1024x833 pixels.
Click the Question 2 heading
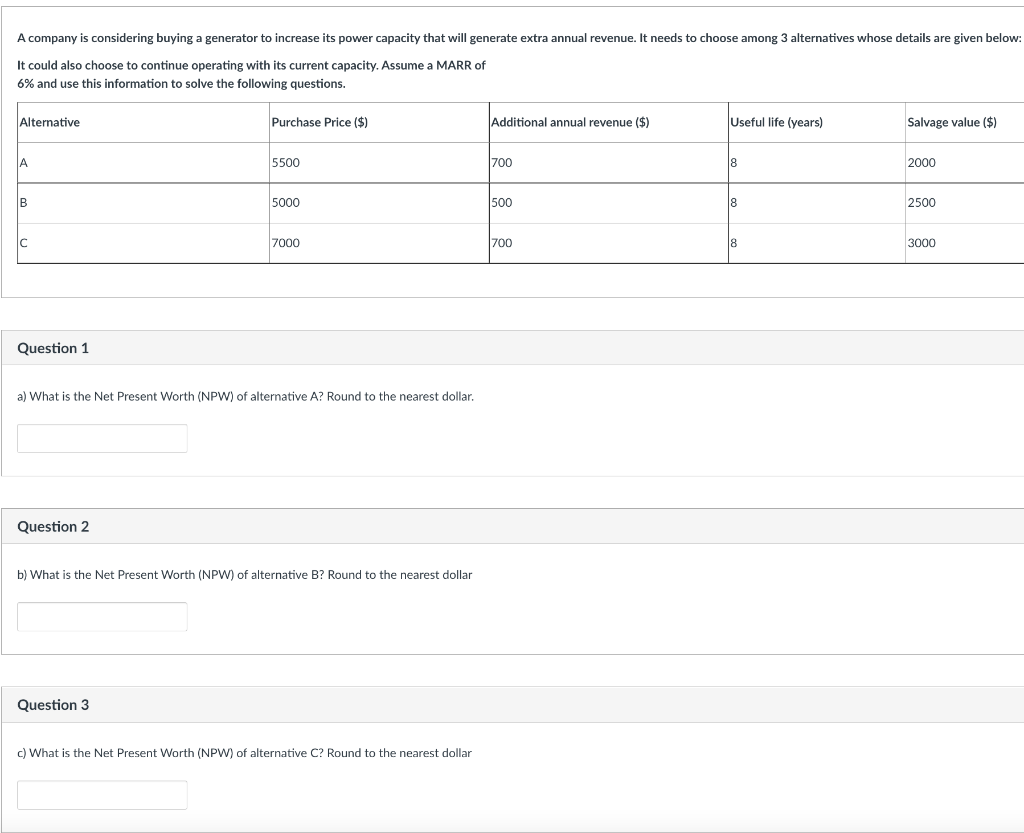[53, 526]
